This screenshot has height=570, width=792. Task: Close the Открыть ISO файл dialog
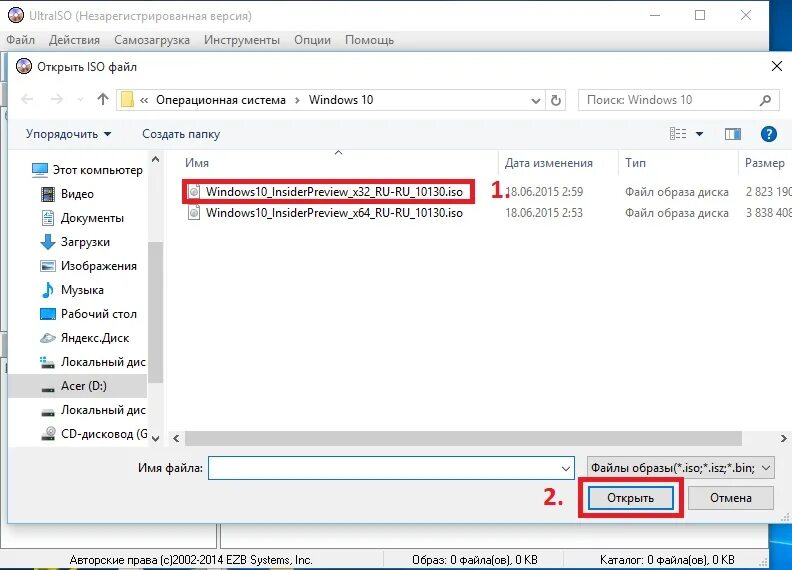pyautogui.click(x=777, y=66)
